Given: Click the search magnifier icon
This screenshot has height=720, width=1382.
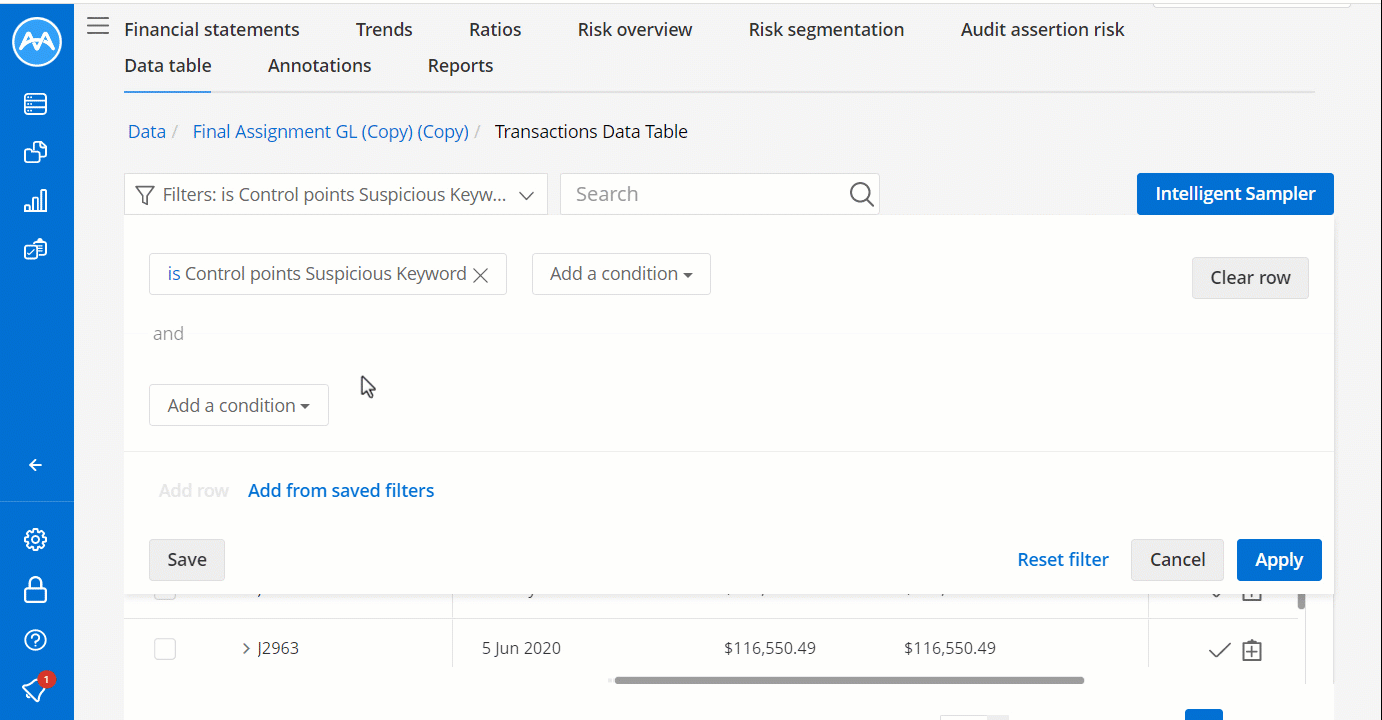Looking at the screenshot, I should [861, 194].
